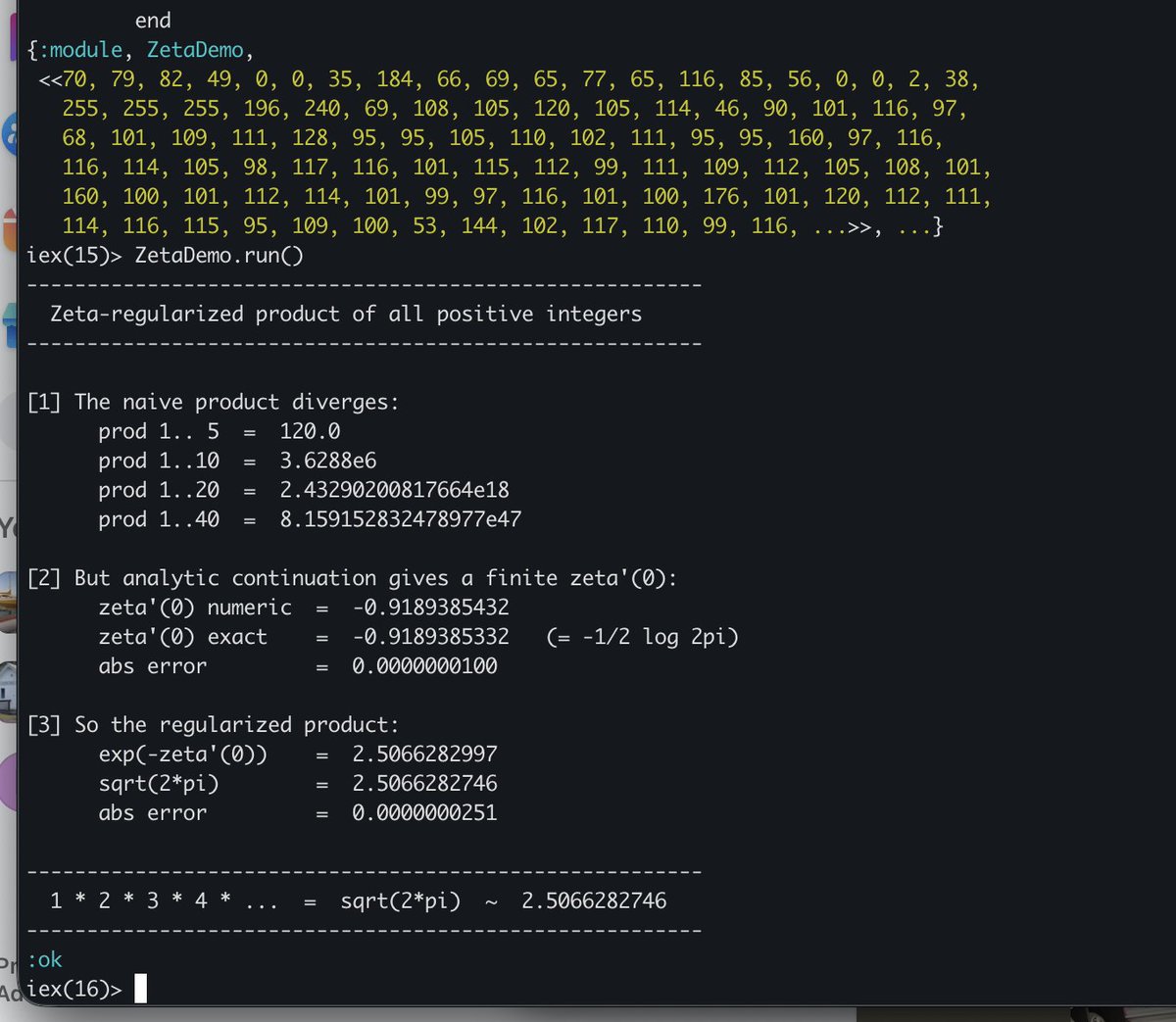Click binary line starting "114, 116, 115, 95"
The image size is (1176, 1022).
pos(503,226)
